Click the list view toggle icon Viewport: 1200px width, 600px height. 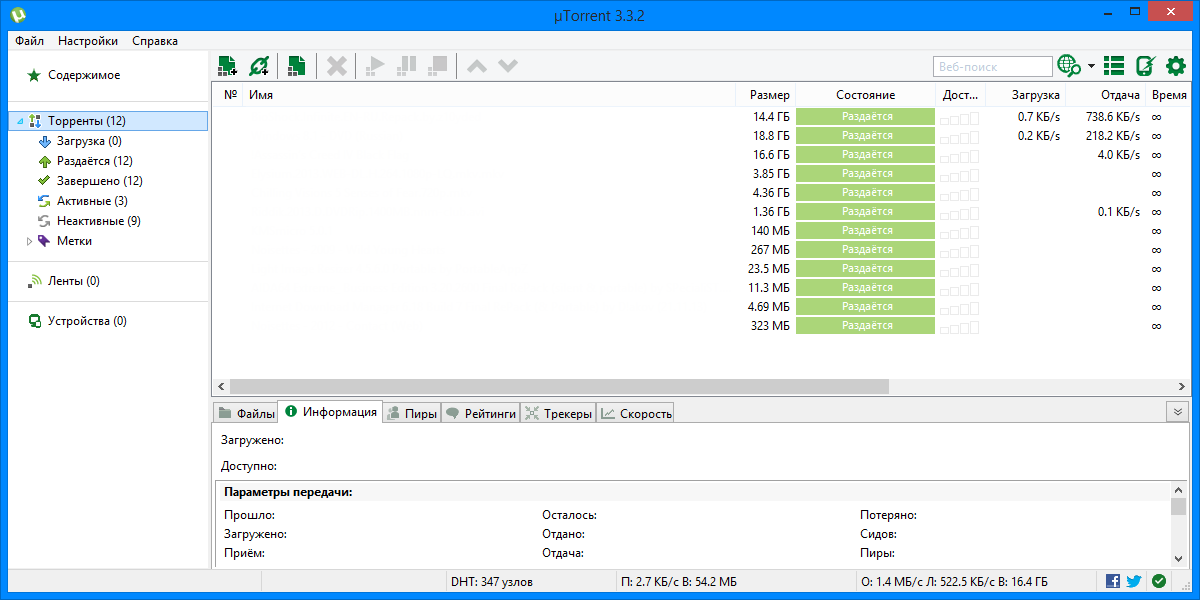coord(1114,66)
